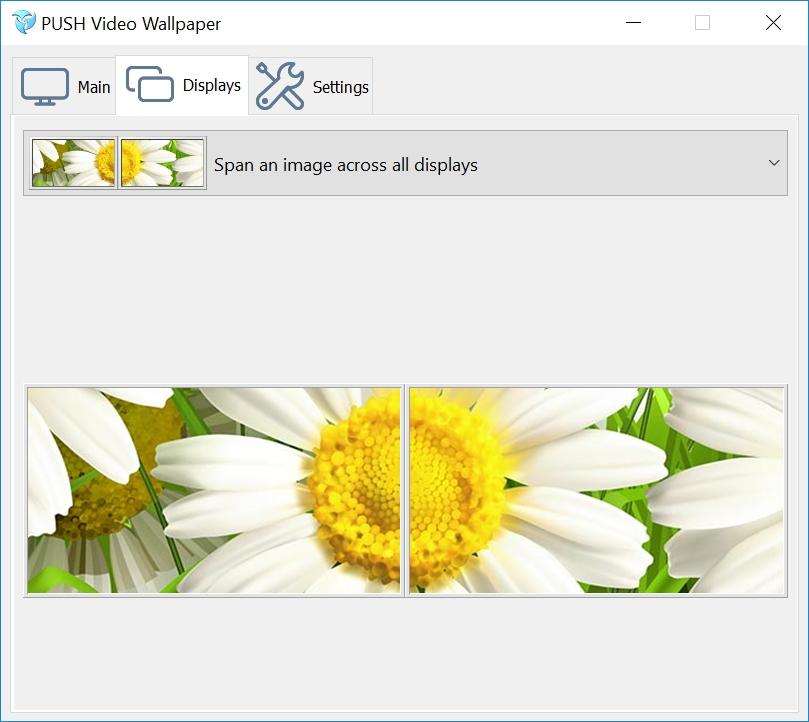Expand the display mode dropdown arrow
Screen dimensions: 809x722
click(774, 163)
